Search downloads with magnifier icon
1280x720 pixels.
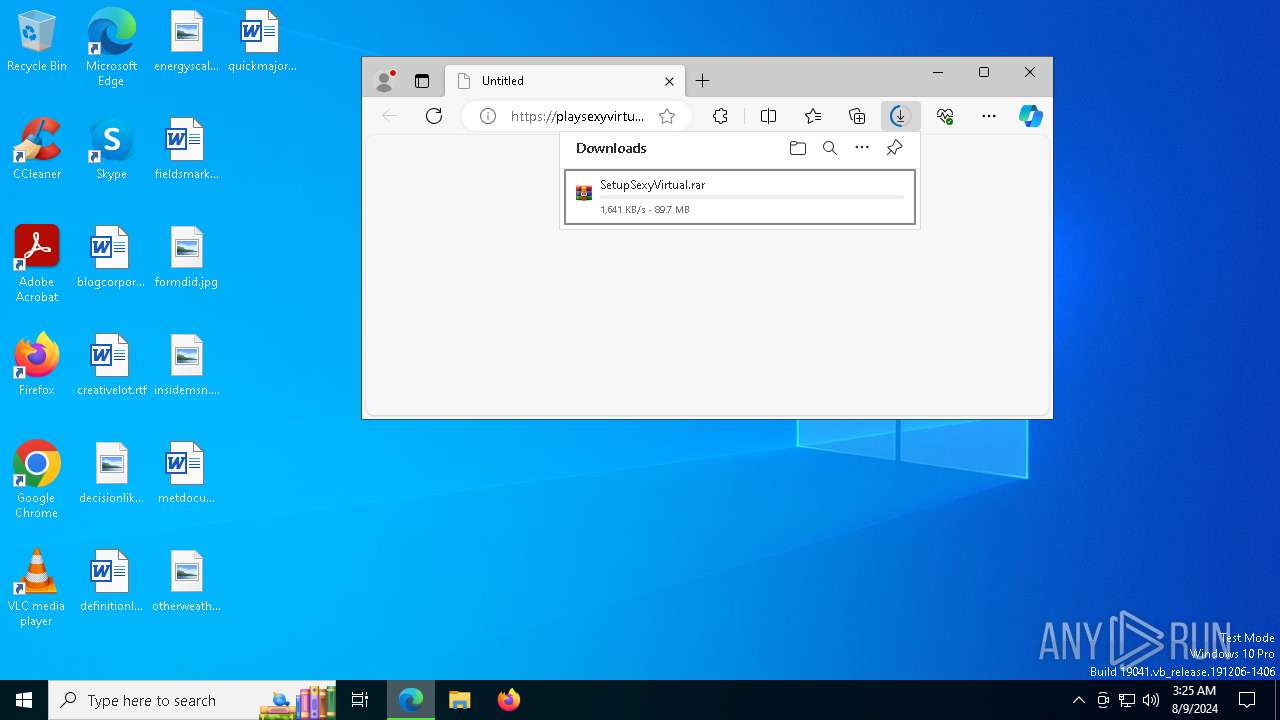click(830, 148)
